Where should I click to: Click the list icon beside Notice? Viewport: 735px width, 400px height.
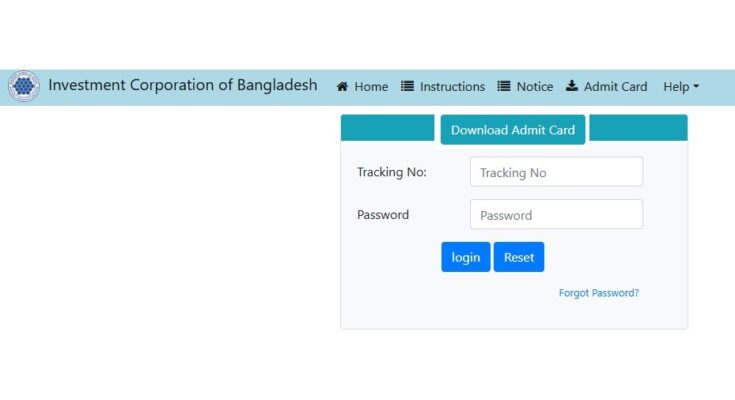pos(504,87)
